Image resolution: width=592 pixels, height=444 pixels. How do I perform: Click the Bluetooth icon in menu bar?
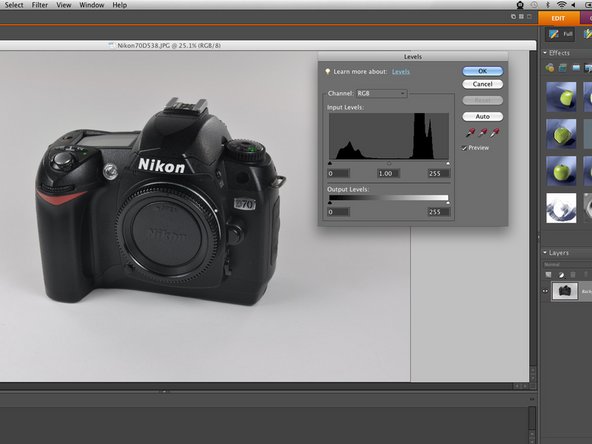tap(548, 5)
